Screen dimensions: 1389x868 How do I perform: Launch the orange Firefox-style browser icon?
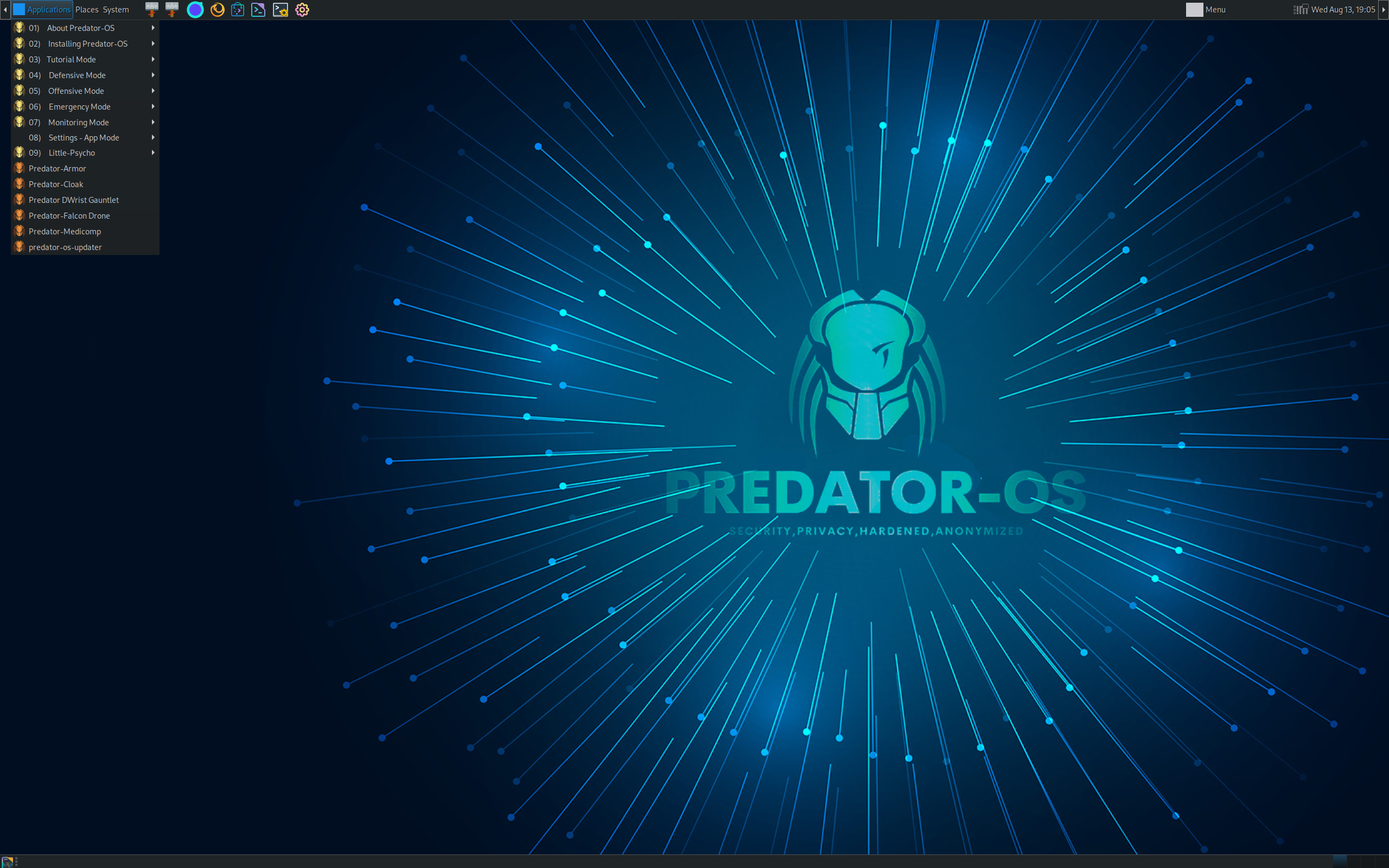[217, 10]
